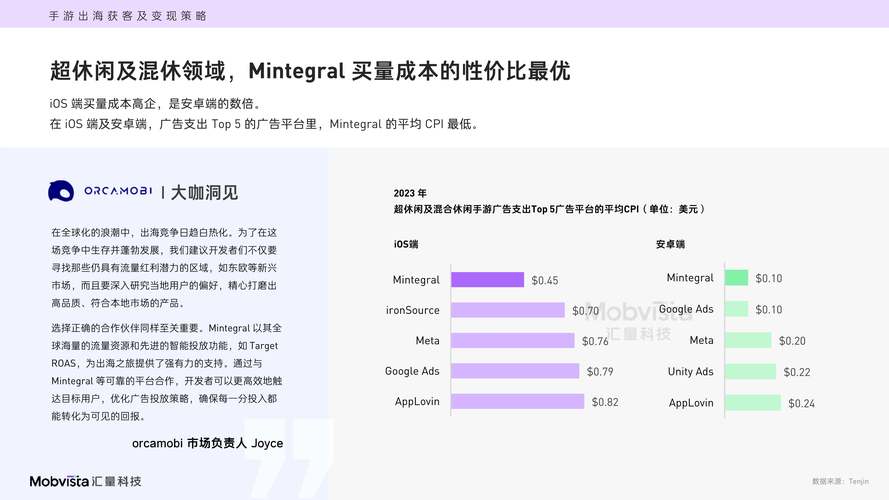Screen dimensions: 889x500
Task: Click the '安卓端' chart heading
Action: point(671,244)
